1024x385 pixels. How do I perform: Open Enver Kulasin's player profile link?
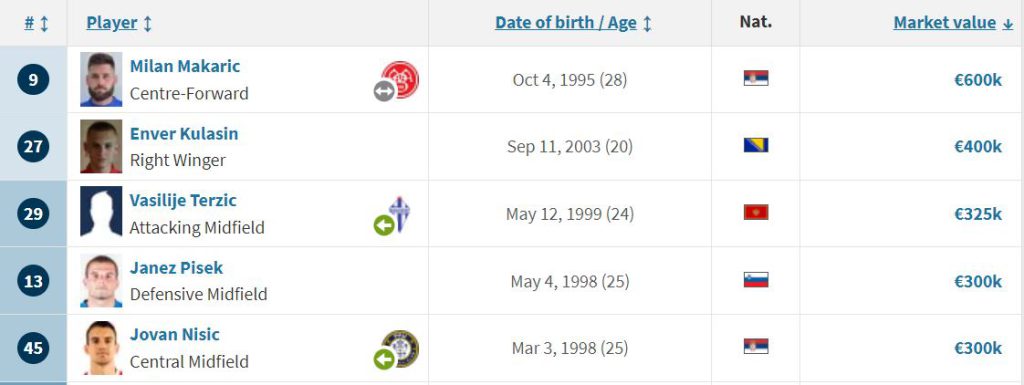184,133
